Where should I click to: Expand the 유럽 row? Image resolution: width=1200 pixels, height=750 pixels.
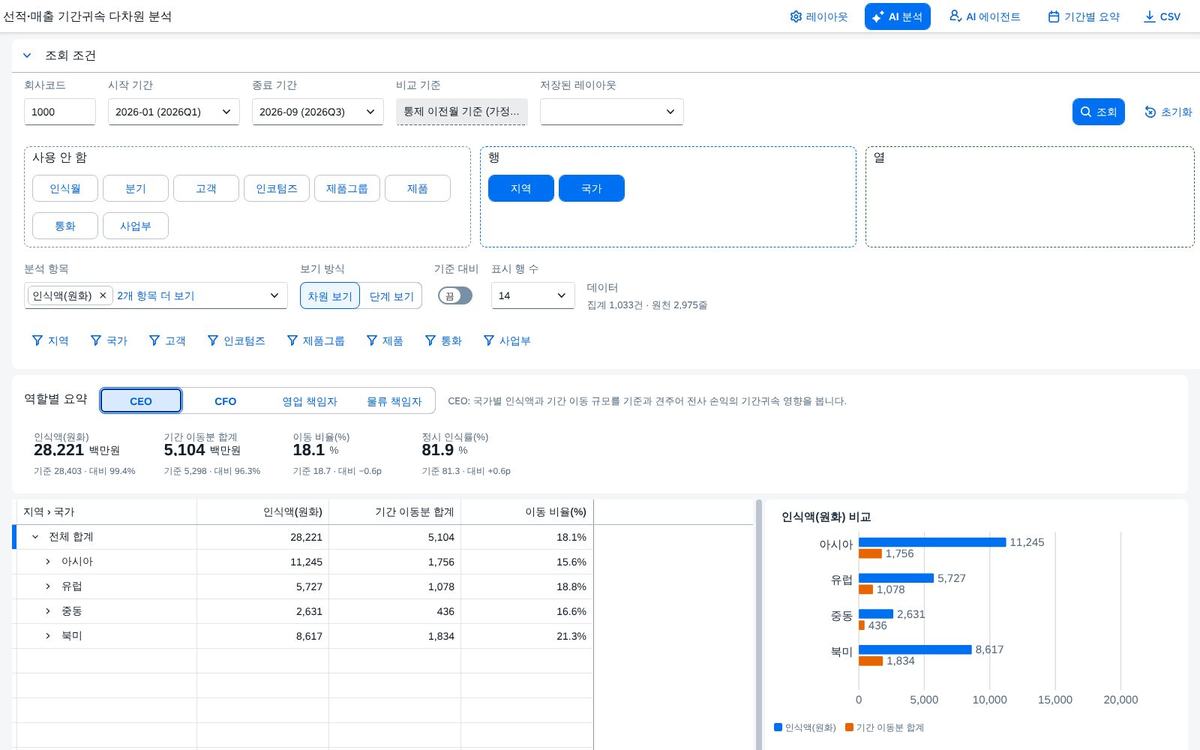pos(47,587)
